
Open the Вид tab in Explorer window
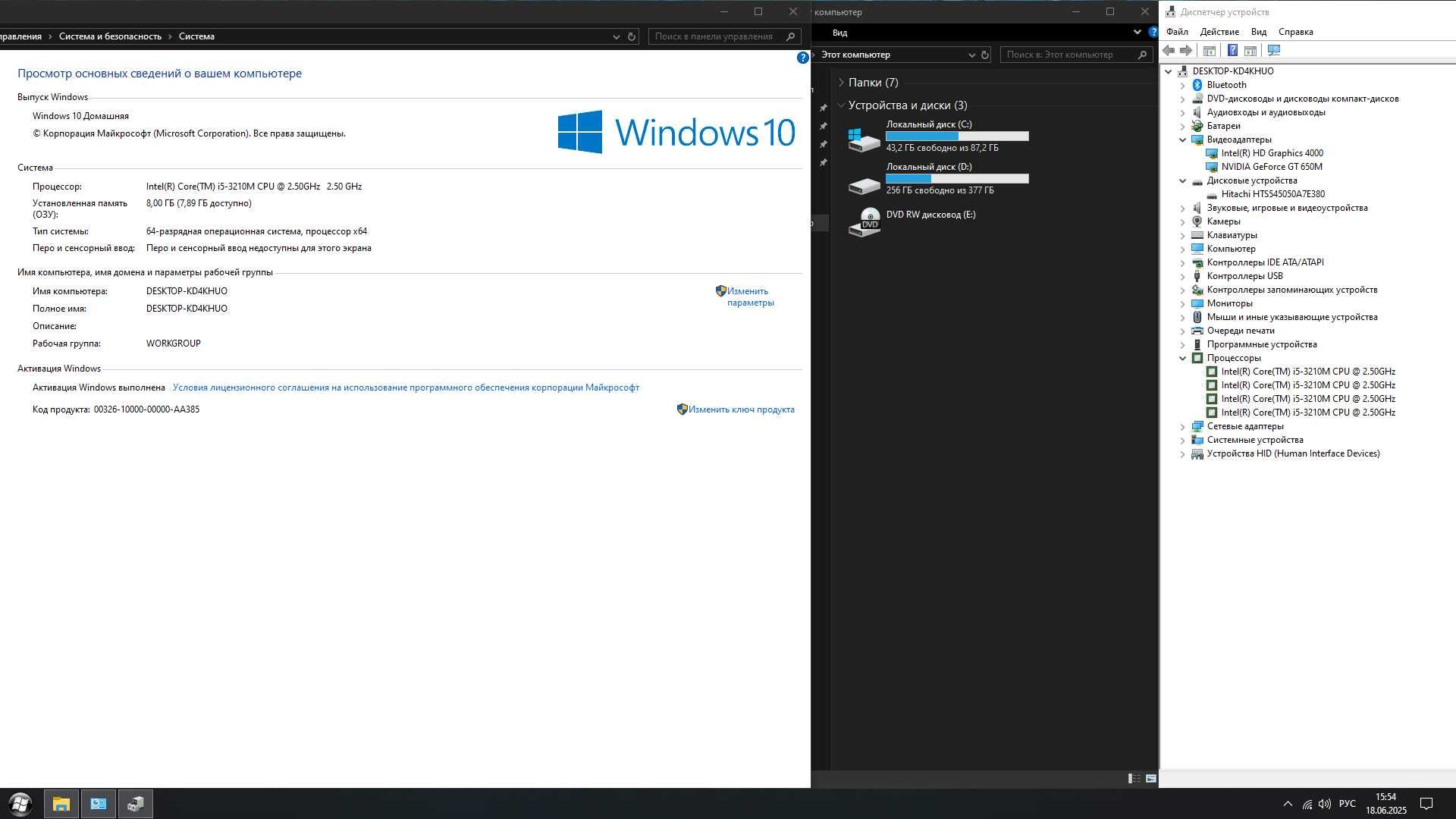839,33
